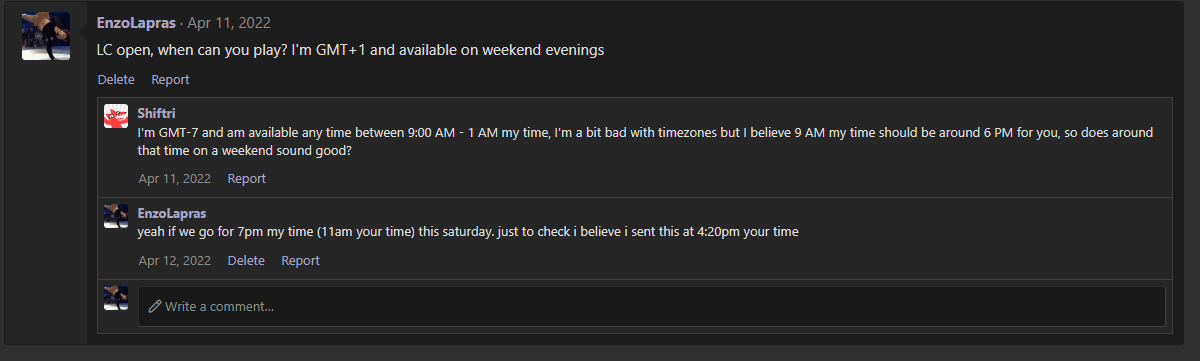Click EnzoLapras username in the reply

pyautogui.click(x=171, y=213)
